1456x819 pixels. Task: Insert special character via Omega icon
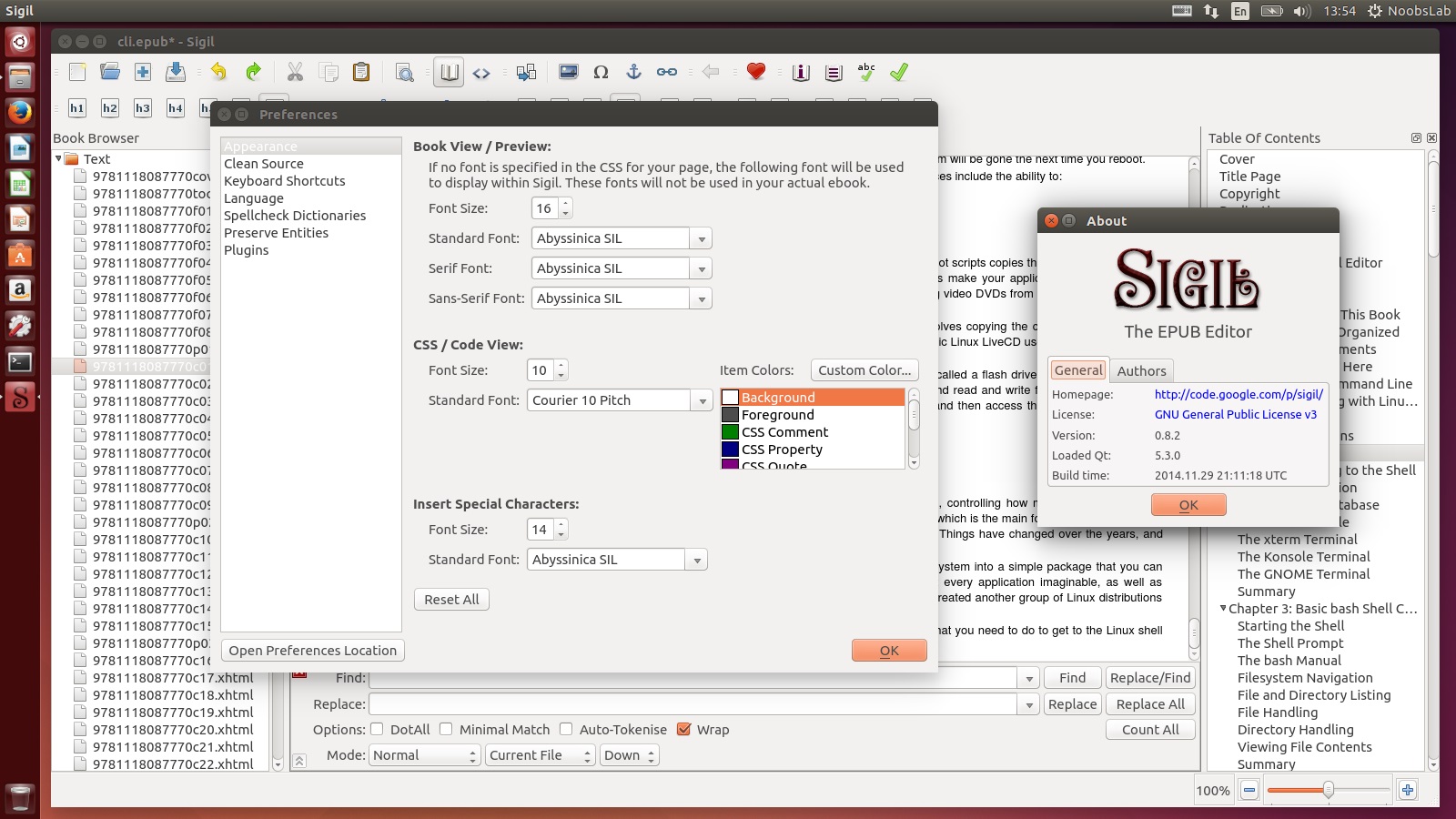601,72
